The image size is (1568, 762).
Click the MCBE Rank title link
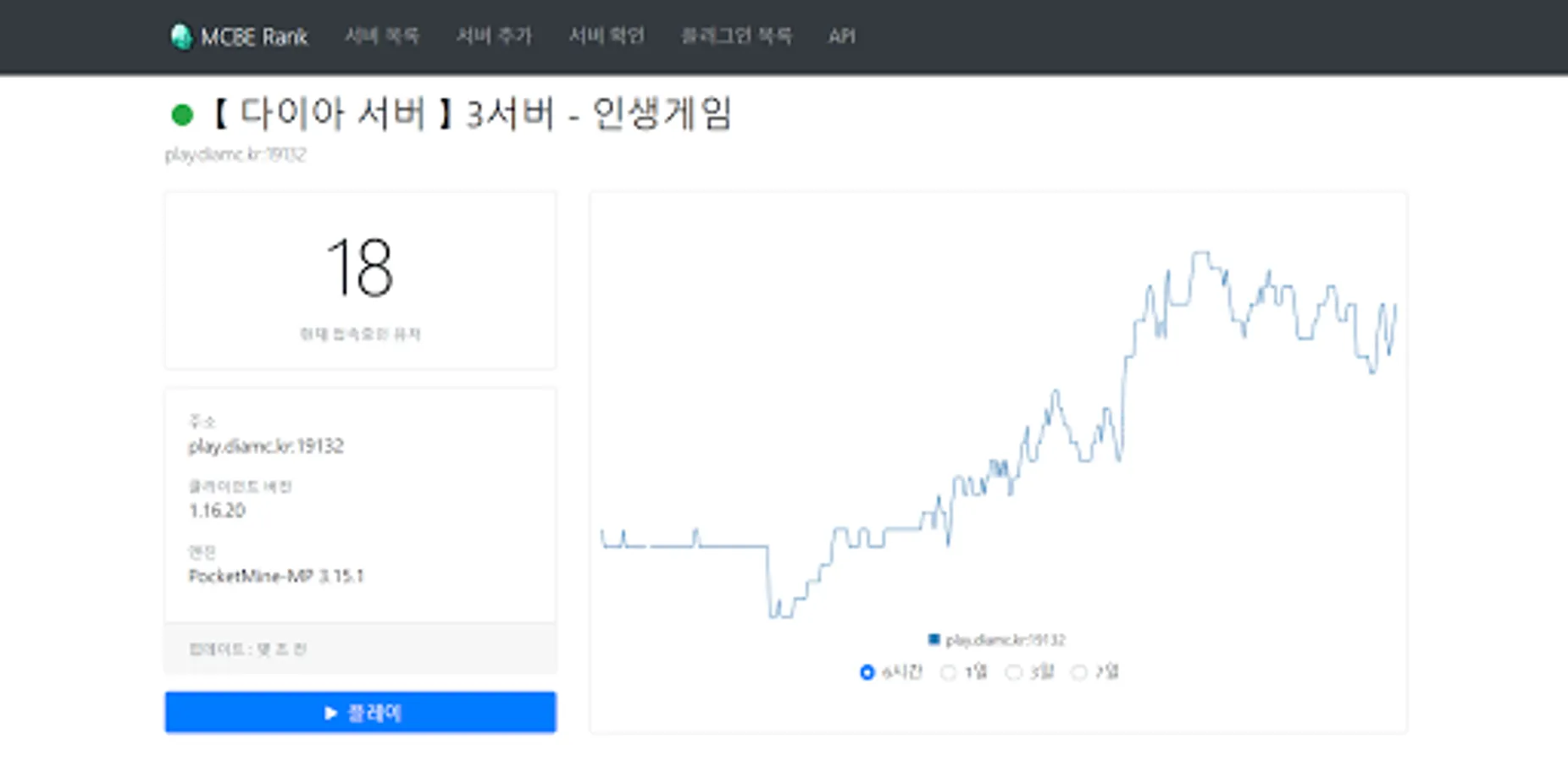click(254, 36)
